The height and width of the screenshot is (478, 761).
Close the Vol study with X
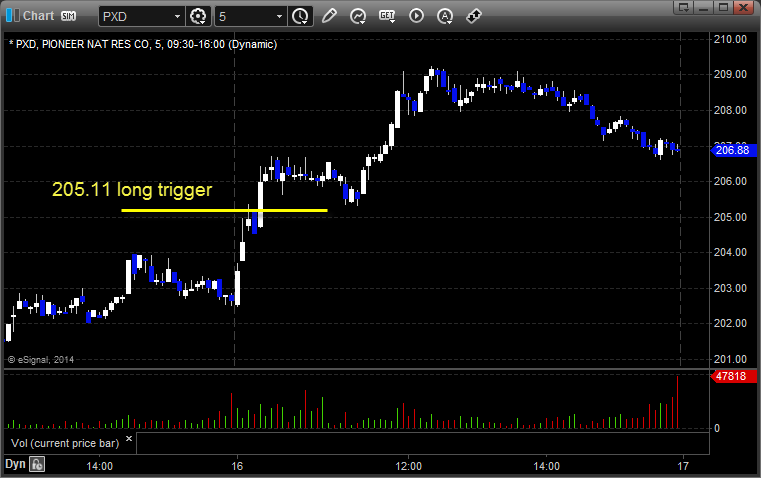(129, 439)
